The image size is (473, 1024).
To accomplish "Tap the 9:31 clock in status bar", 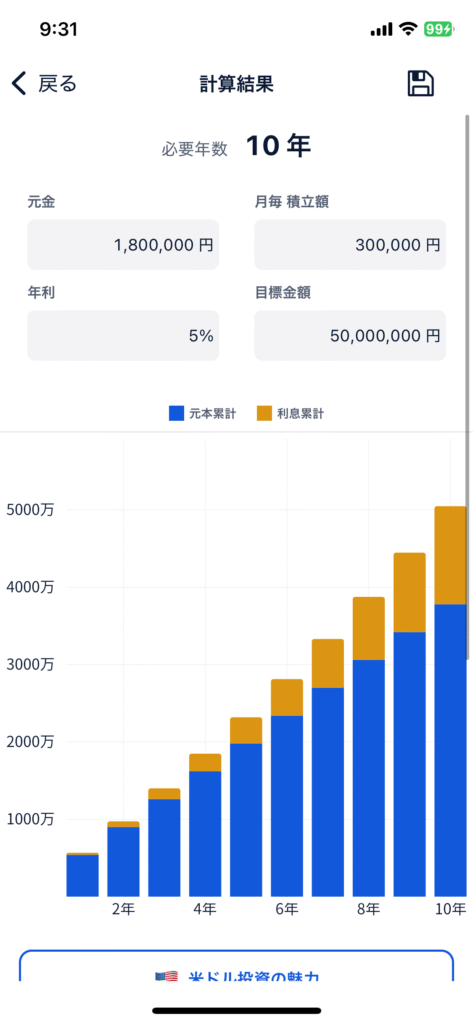I will tap(59, 29).
